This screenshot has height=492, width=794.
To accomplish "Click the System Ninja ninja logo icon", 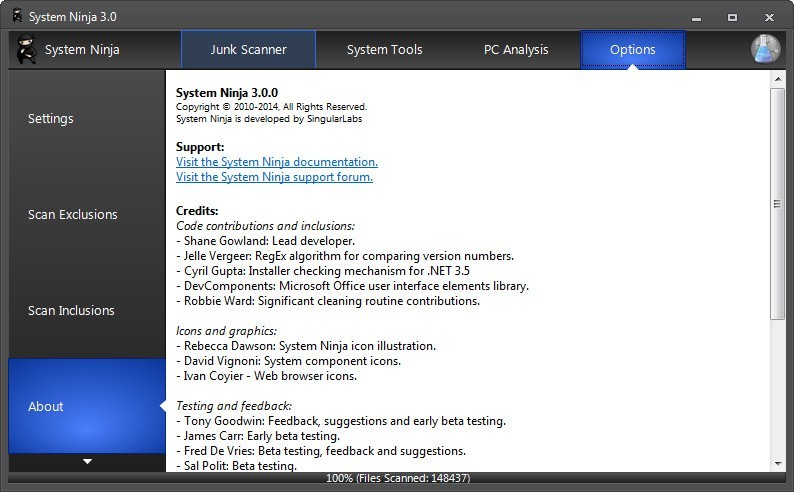I will click(x=26, y=50).
